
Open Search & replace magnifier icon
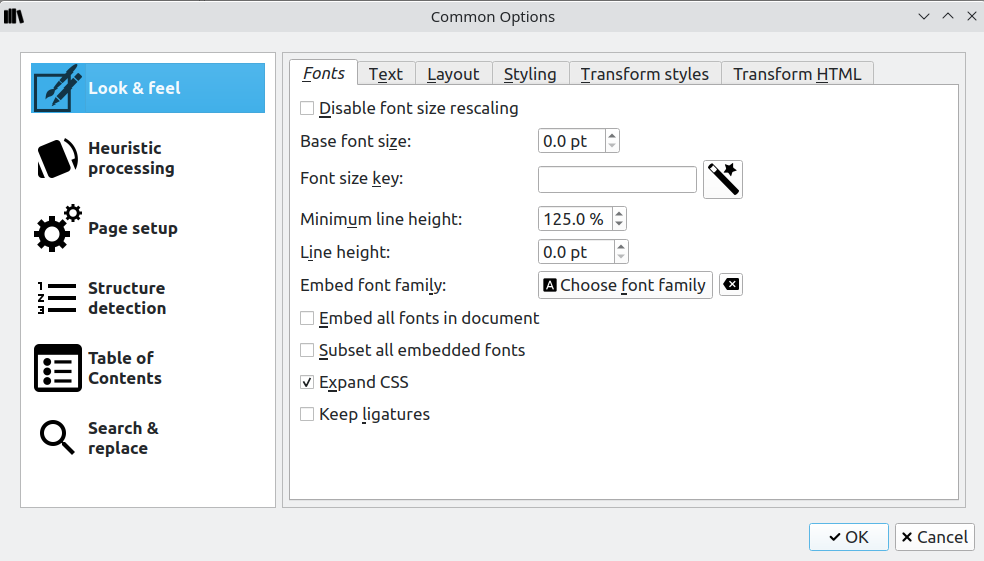click(x=57, y=438)
